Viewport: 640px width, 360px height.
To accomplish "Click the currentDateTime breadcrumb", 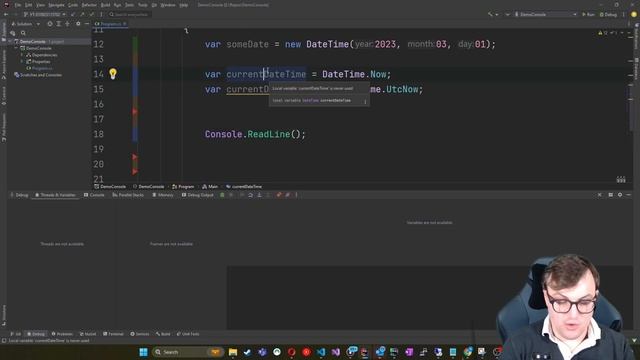I will (x=244, y=187).
